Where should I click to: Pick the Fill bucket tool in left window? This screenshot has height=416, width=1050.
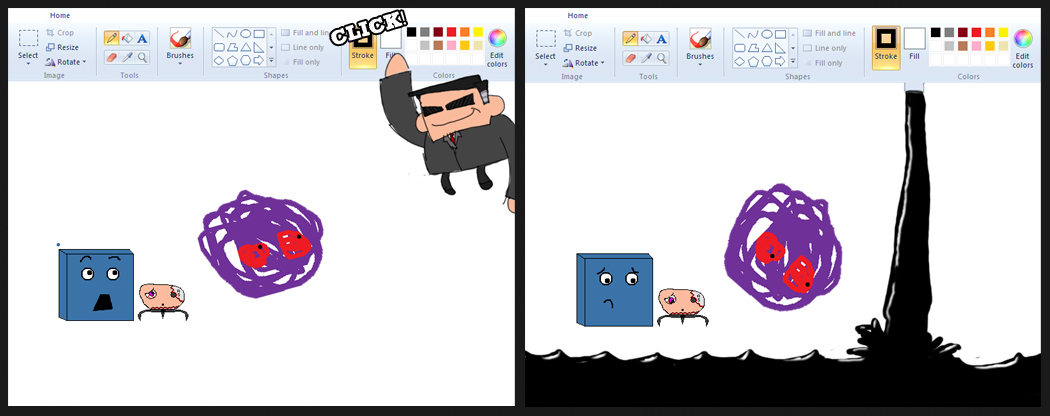coord(127,38)
